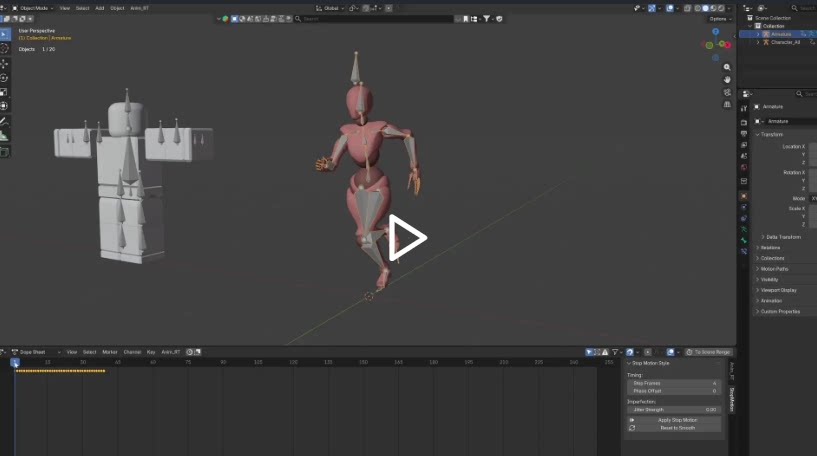Select the Annotate tool in the viewport toolbar

[4, 121]
